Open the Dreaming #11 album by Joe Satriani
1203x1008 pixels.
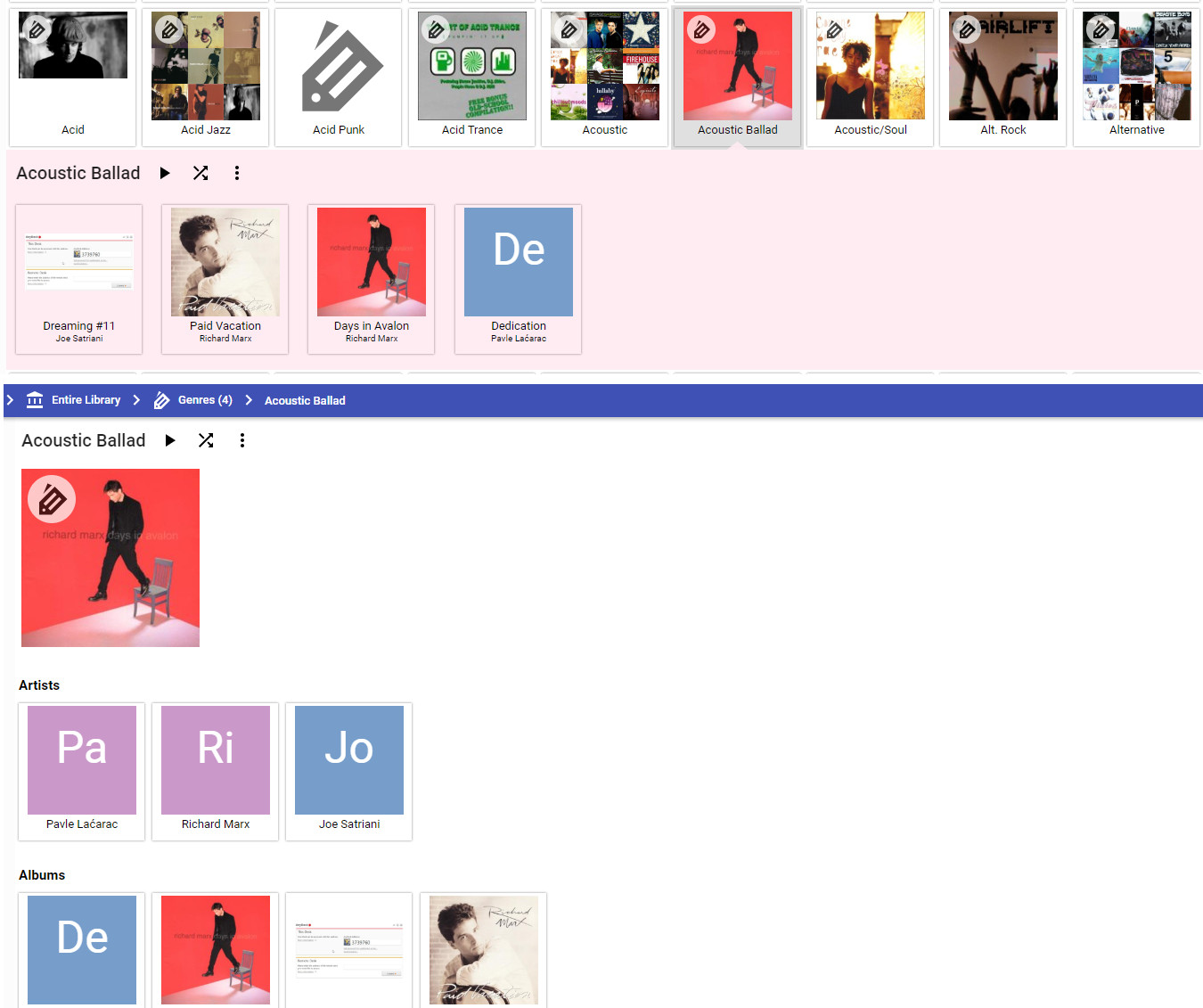click(x=79, y=278)
